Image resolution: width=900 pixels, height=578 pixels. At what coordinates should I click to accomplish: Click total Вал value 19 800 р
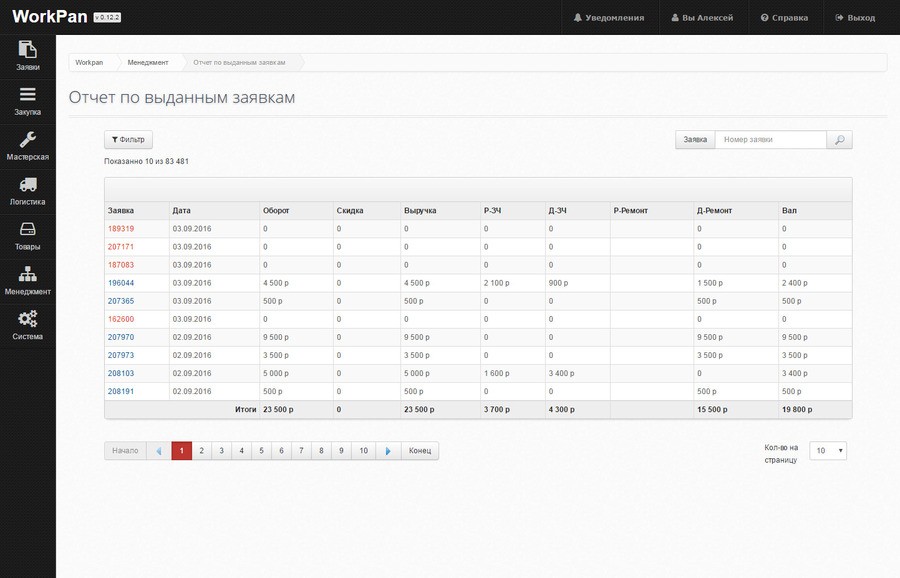[797, 410]
